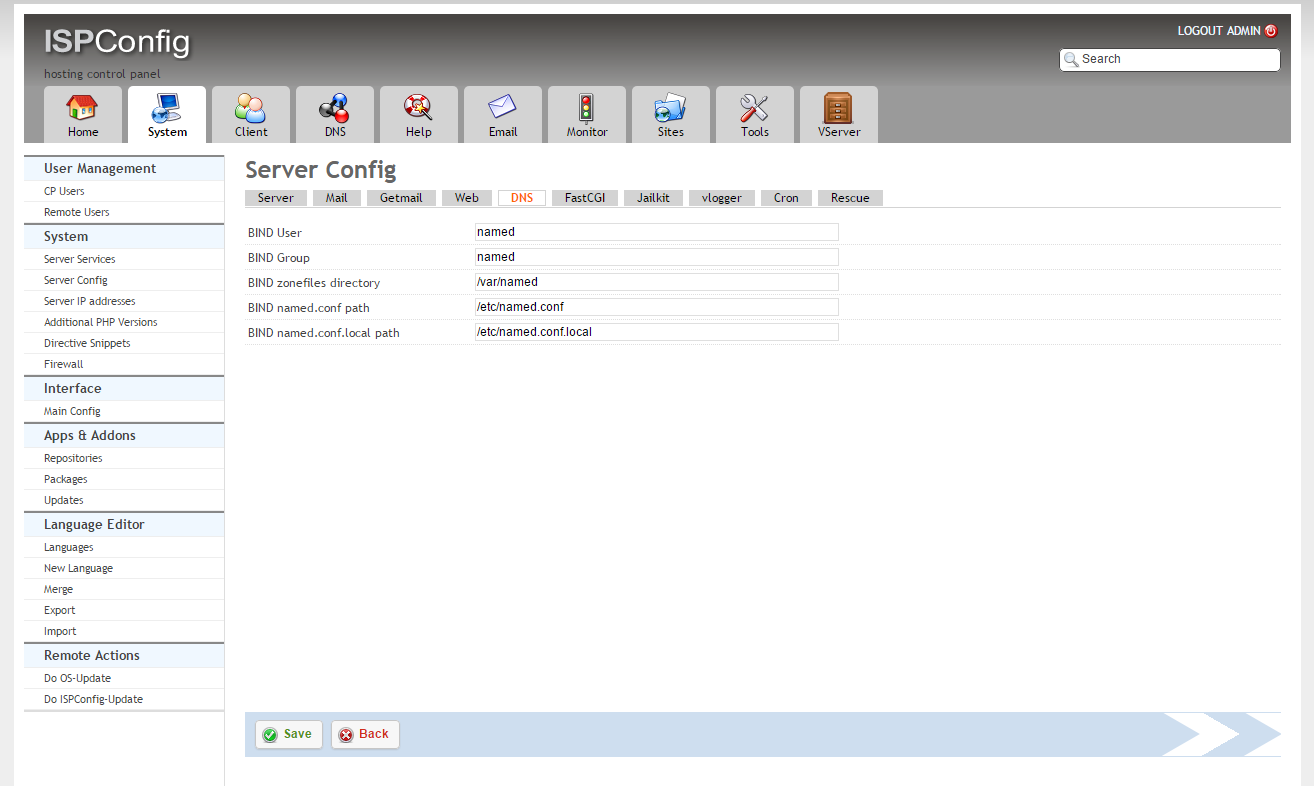Switch to the Jailkit tab

point(654,198)
